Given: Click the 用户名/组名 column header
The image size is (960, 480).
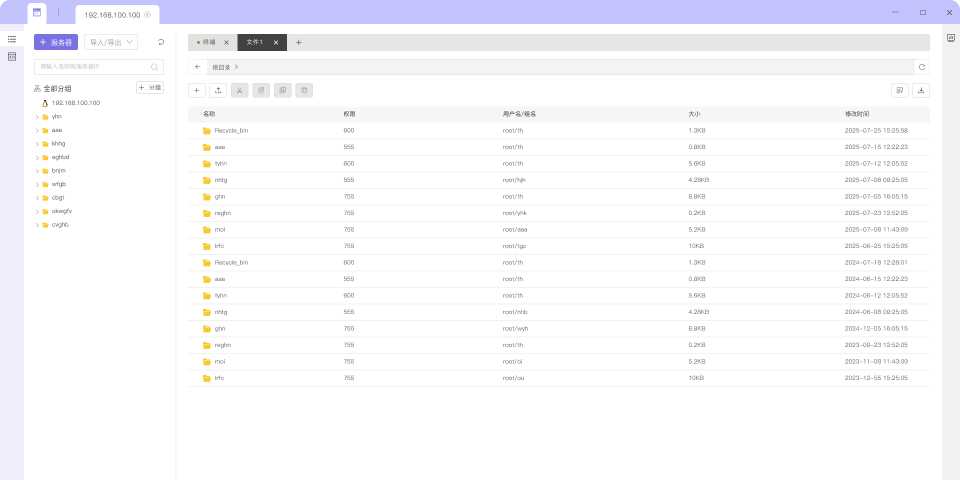Looking at the screenshot, I should (519, 114).
